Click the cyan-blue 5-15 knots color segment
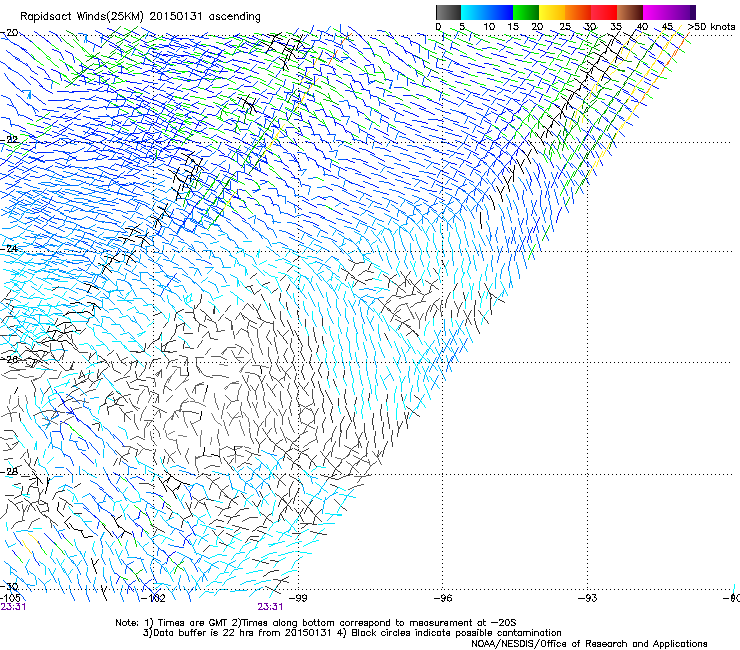The width and height of the screenshot is (740, 650). [487, 12]
